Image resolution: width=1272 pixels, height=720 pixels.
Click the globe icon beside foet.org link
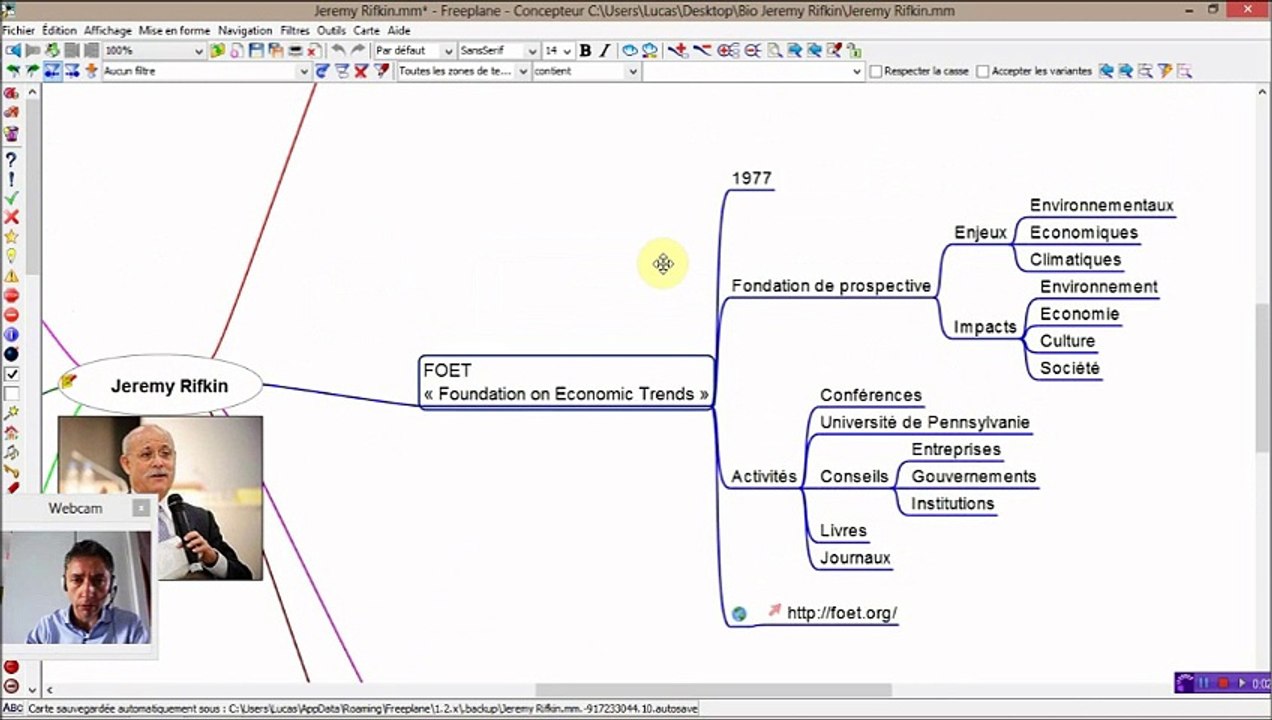pyautogui.click(x=739, y=614)
